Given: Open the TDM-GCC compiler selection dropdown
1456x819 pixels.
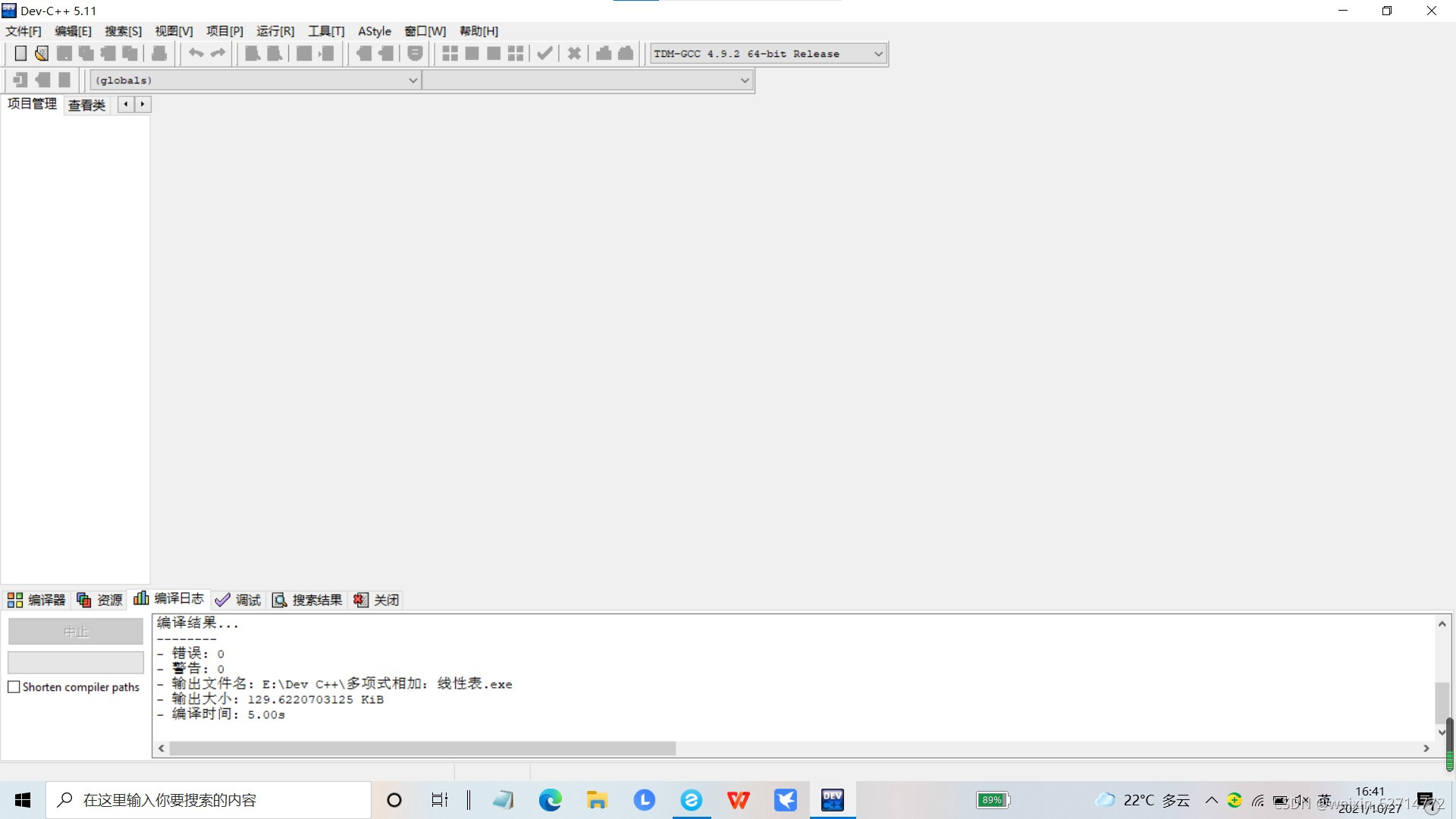Looking at the screenshot, I should coord(767,54).
